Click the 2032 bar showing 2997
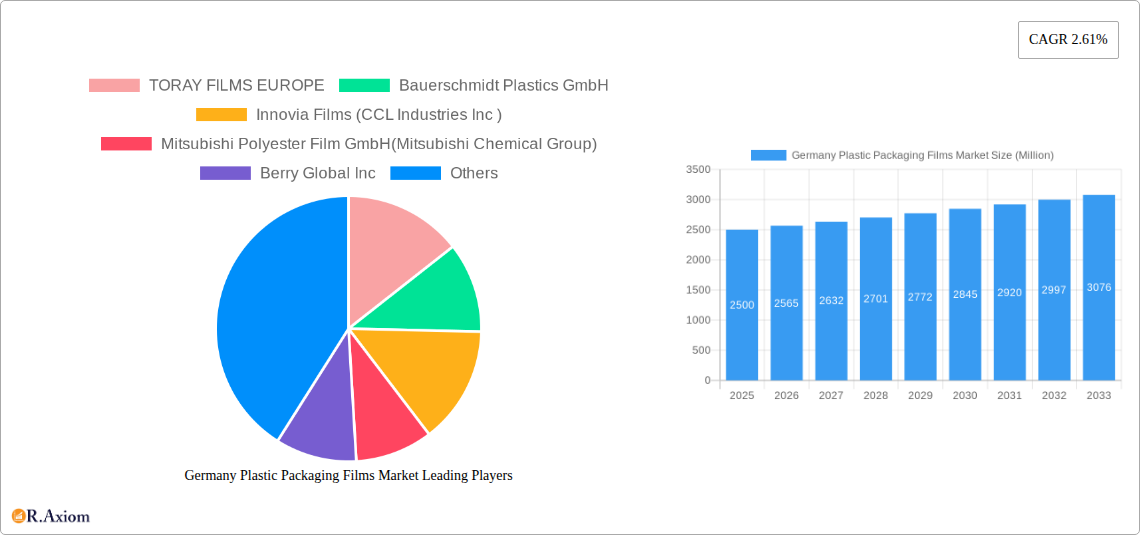Image resolution: width=1140 pixels, height=535 pixels. coord(1054,290)
